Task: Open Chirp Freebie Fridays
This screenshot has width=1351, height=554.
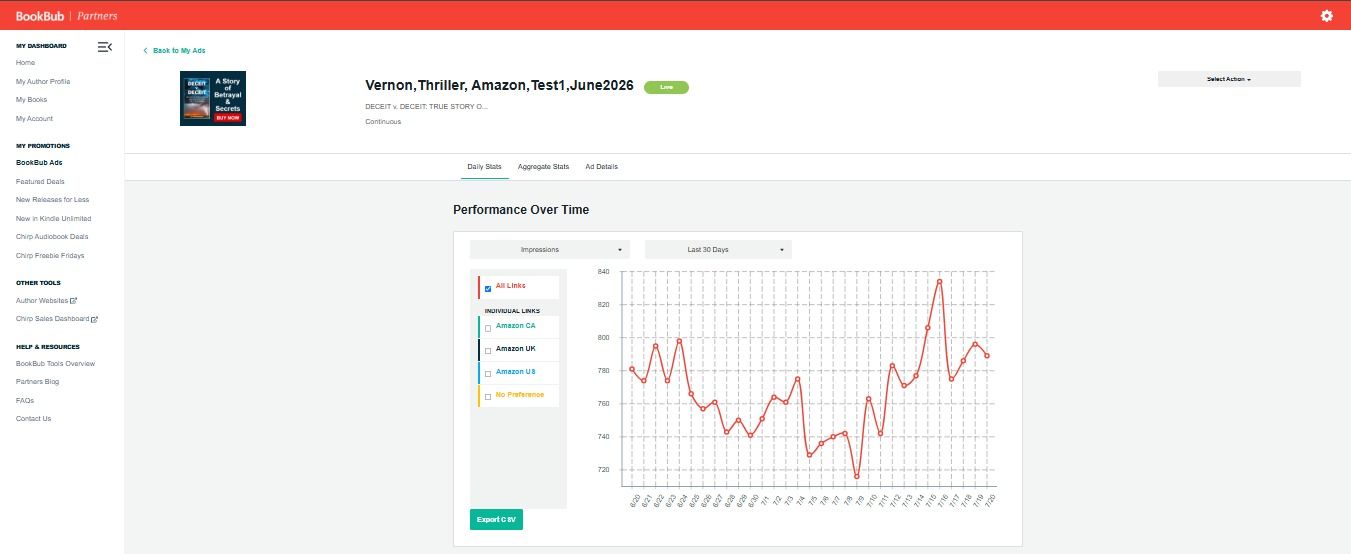Action: click(x=50, y=255)
